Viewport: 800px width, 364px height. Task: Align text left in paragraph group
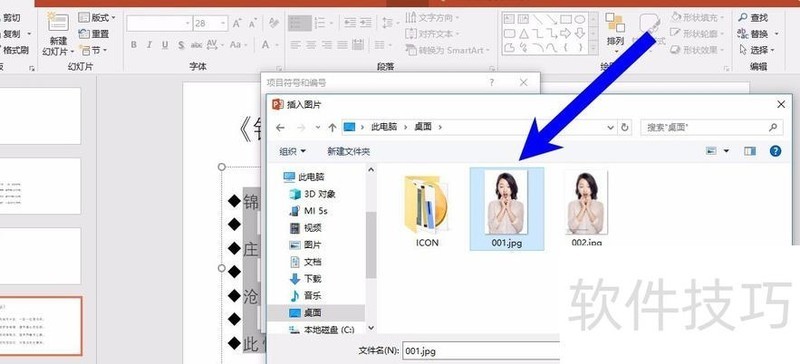(x=295, y=45)
